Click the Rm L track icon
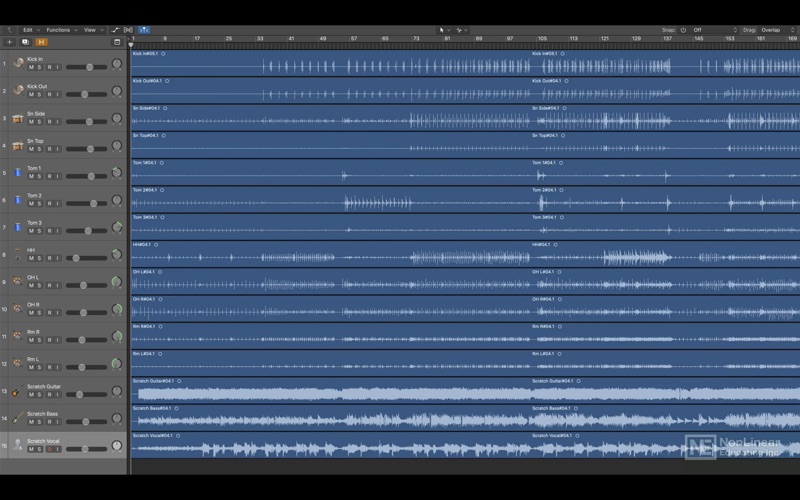This screenshot has width=800, height=500. click(18, 364)
